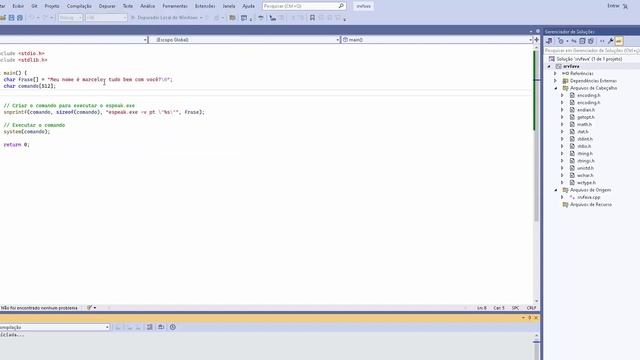Image resolution: width=640 pixels, height=360 pixels.
Task: Expand the Referências node
Action: [x=556, y=73]
